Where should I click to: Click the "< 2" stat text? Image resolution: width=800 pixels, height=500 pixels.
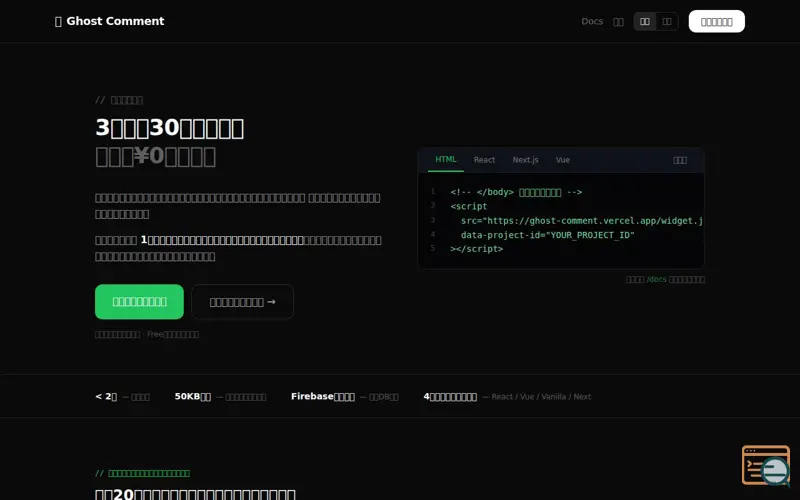[106, 396]
